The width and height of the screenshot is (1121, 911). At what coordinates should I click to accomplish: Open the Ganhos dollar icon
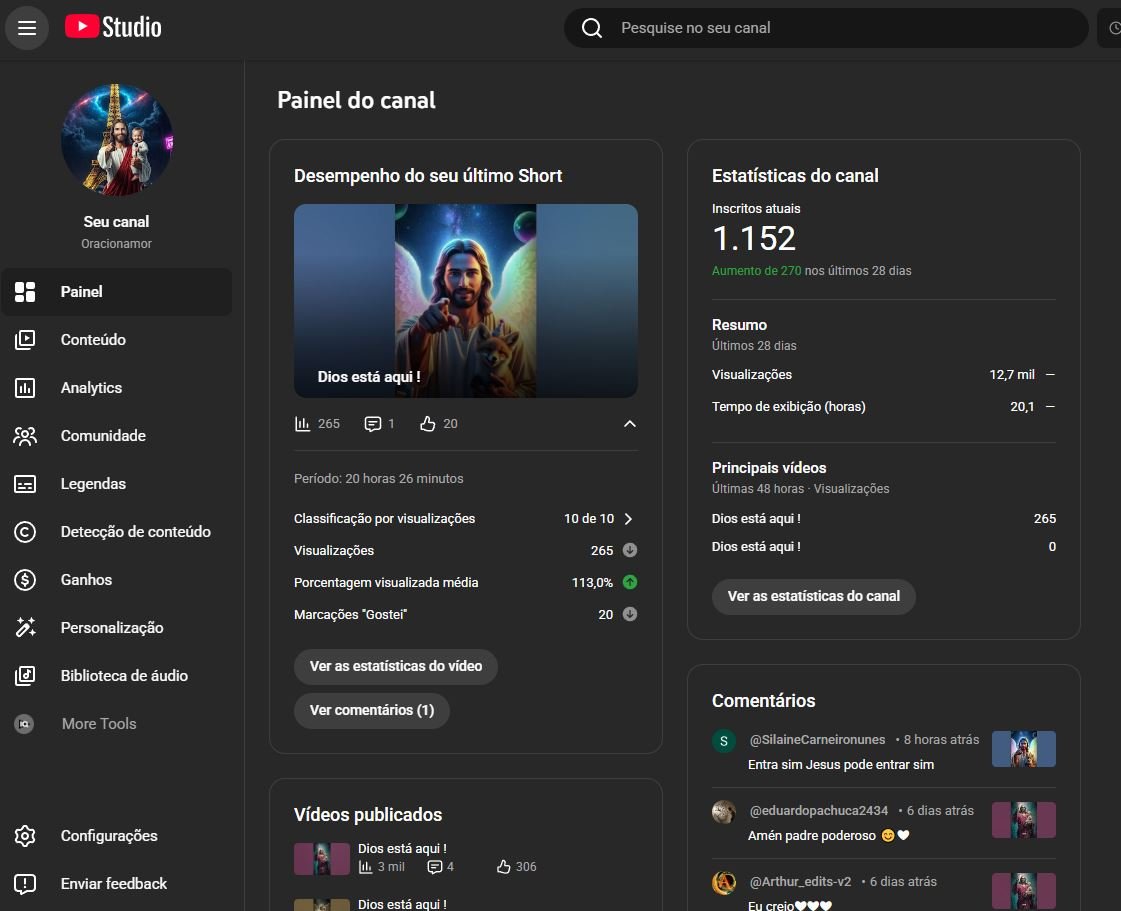[x=25, y=580]
